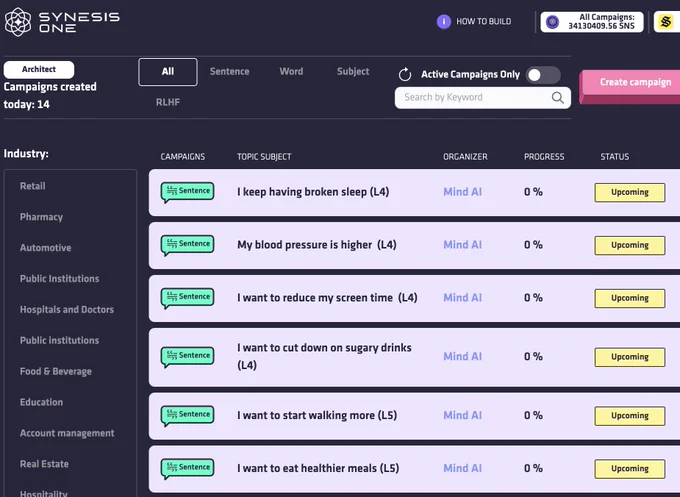This screenshot has height=497, width=680.
Task: Click Sentence badge for broken sleep campaign
Action: (187, 192)
